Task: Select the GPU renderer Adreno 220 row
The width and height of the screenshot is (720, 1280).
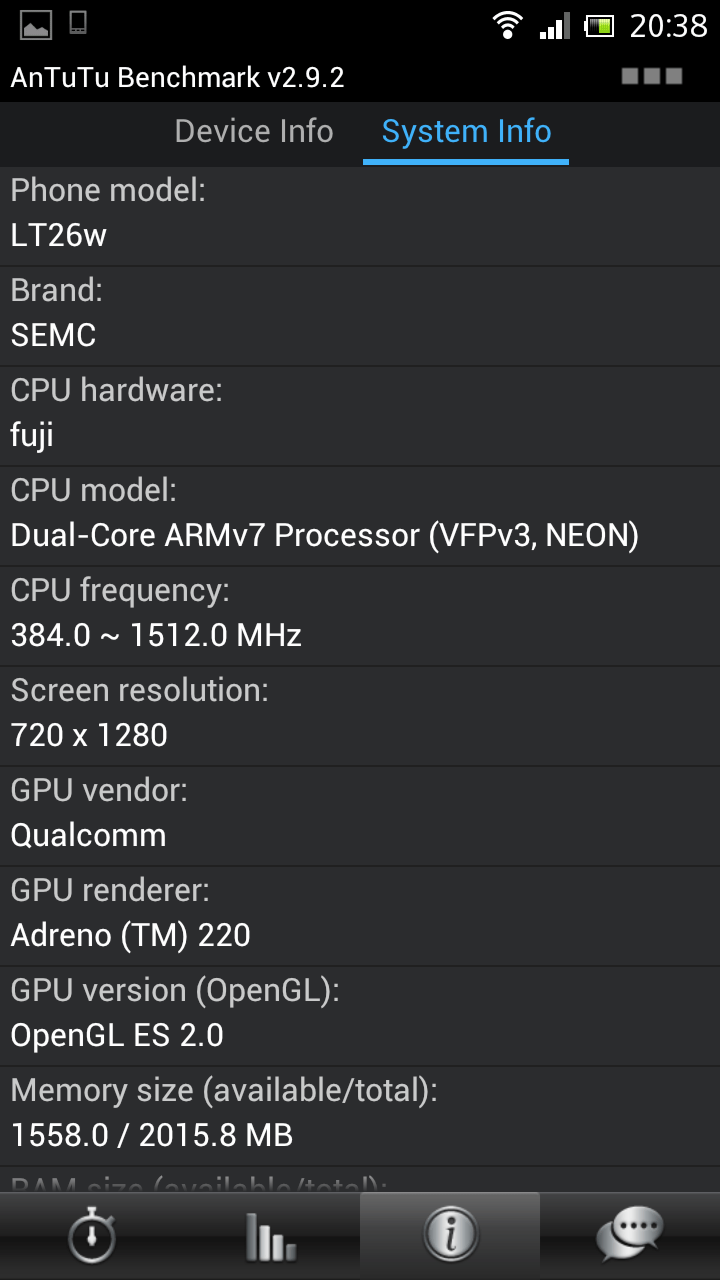Action: pos(360,915)
